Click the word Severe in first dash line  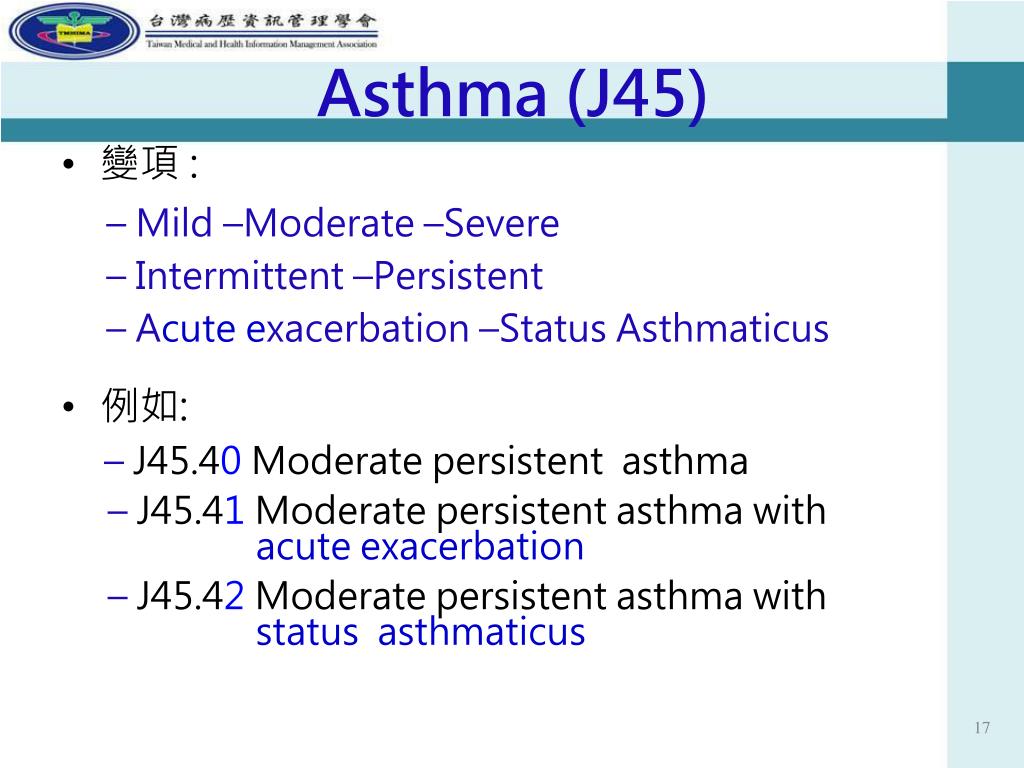point(502,223)
